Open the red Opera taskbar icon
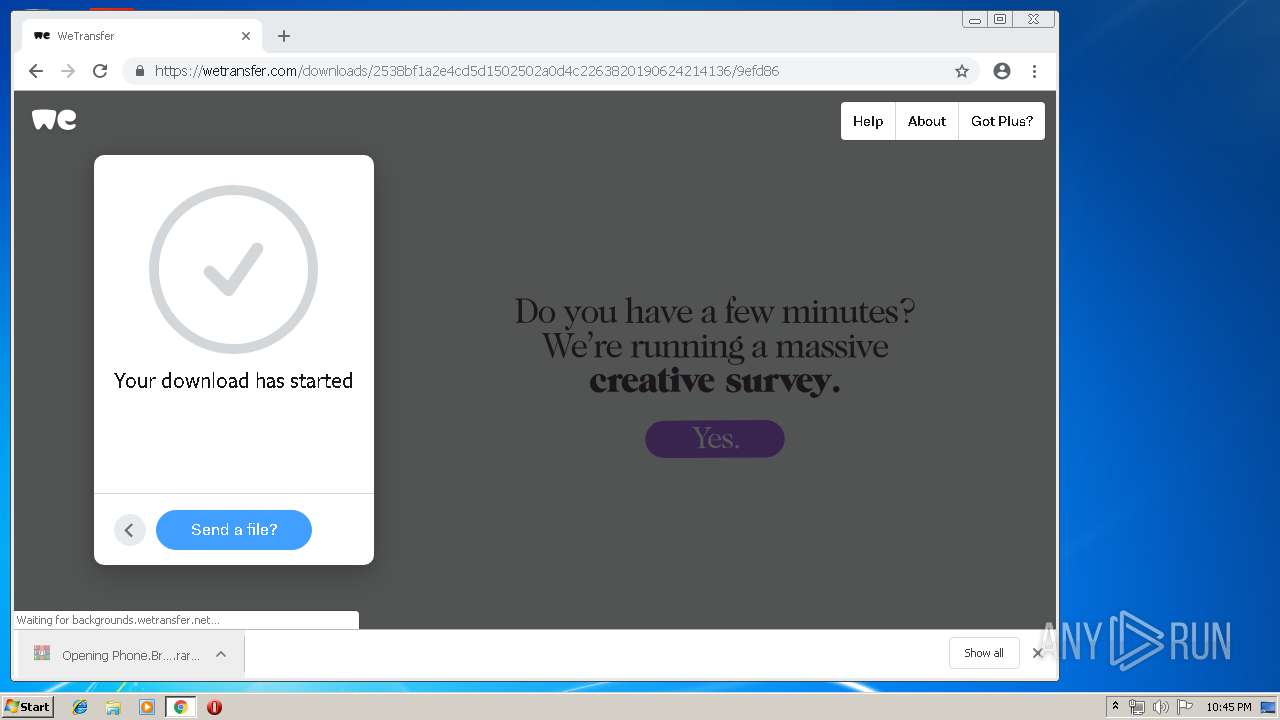 click(x=214, y=707)
